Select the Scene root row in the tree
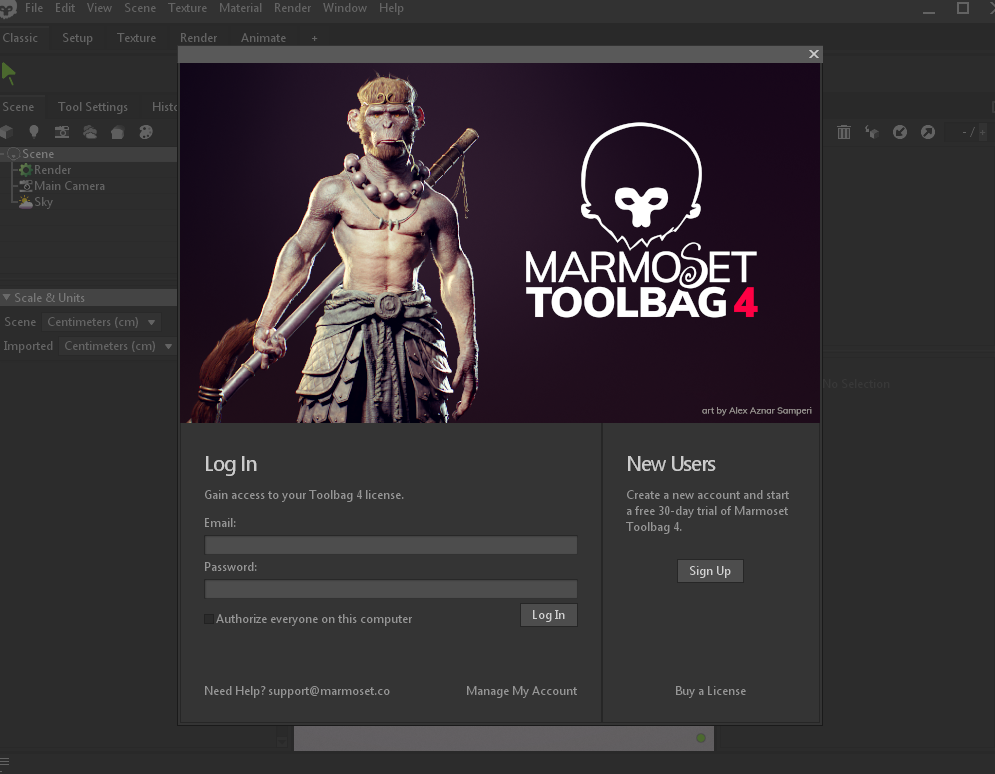 88,154
